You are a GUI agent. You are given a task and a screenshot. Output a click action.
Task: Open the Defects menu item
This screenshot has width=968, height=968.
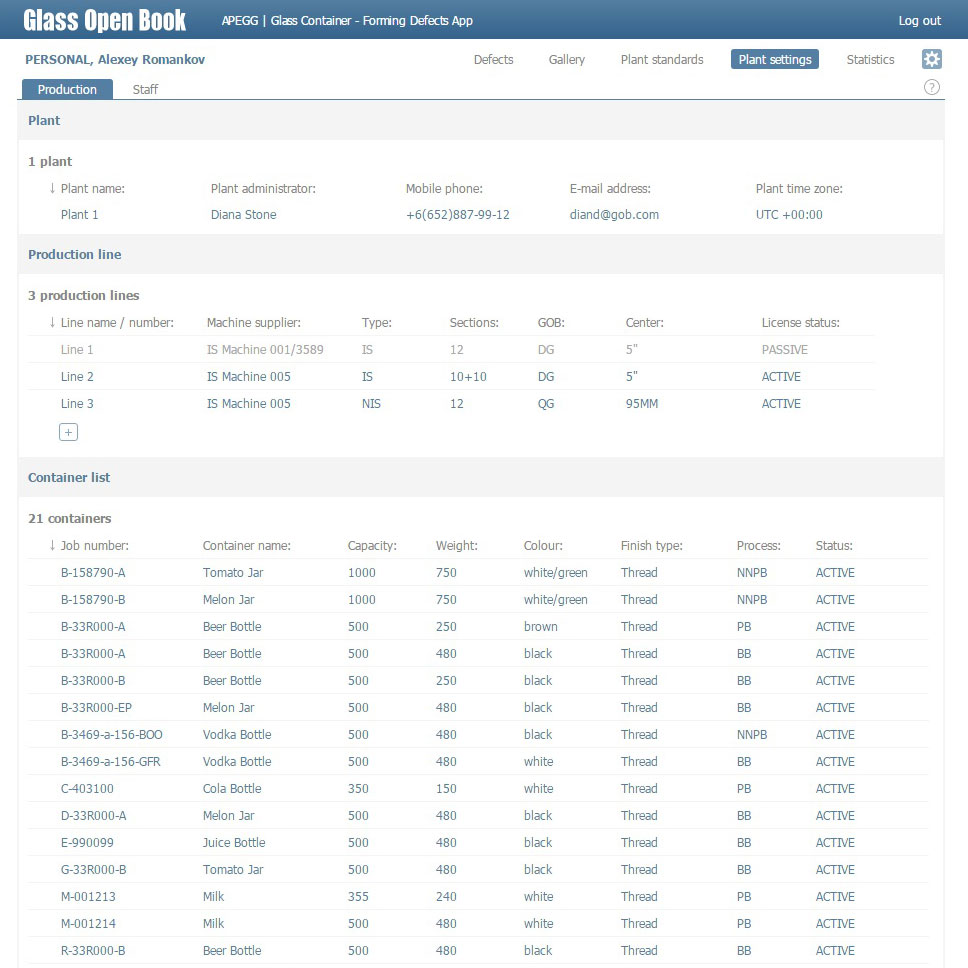tap(493, 60)
